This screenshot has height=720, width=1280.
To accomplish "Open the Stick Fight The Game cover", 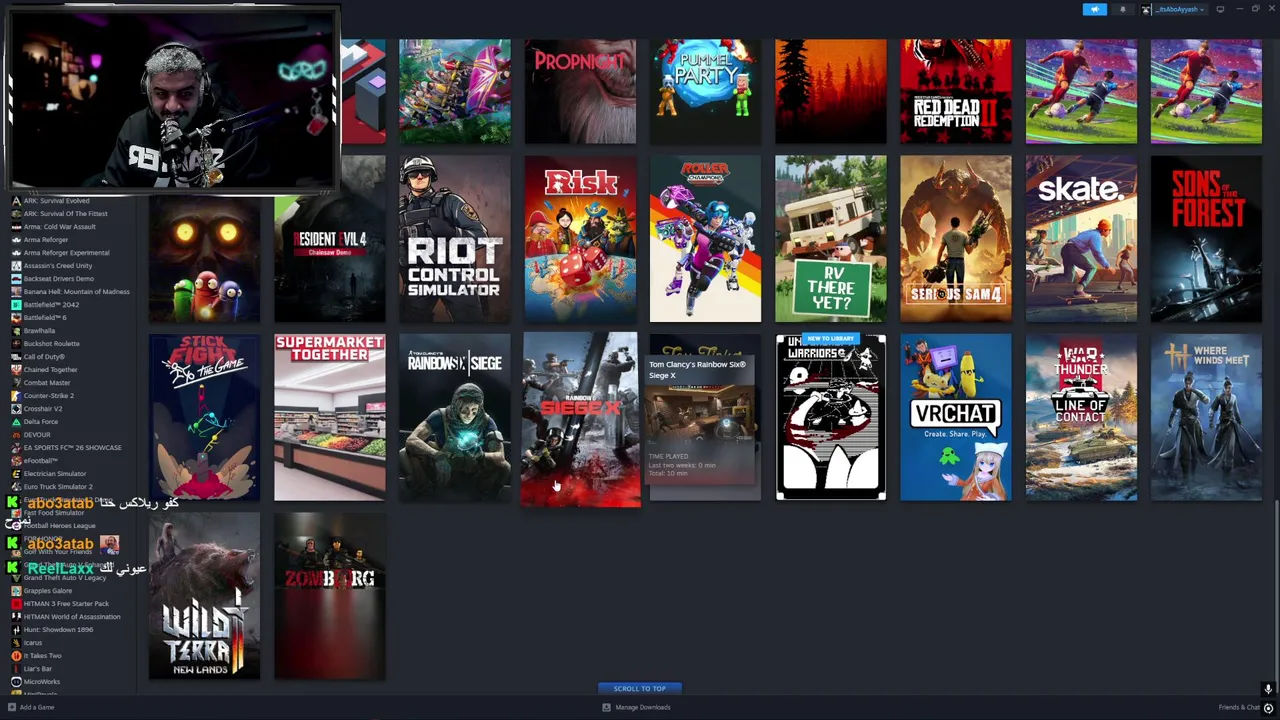I will tap(204, 417).
